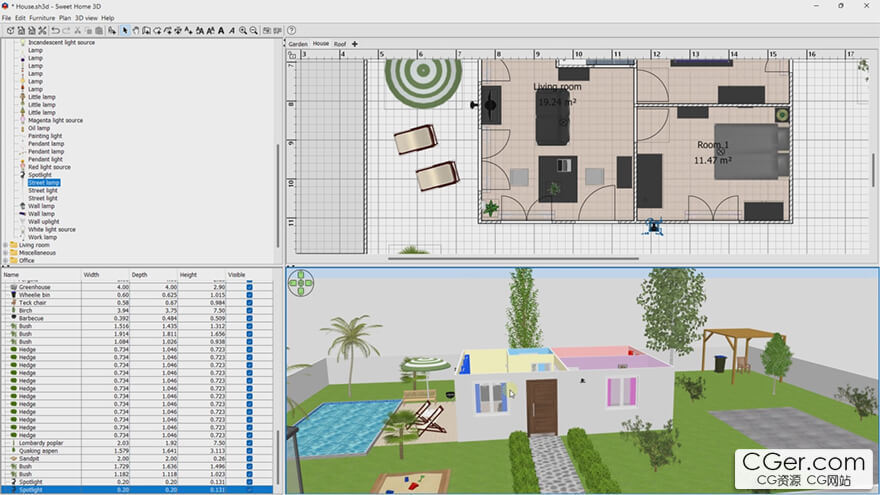
Task: Open Help via question mark icon
Action: click(291, 30)
